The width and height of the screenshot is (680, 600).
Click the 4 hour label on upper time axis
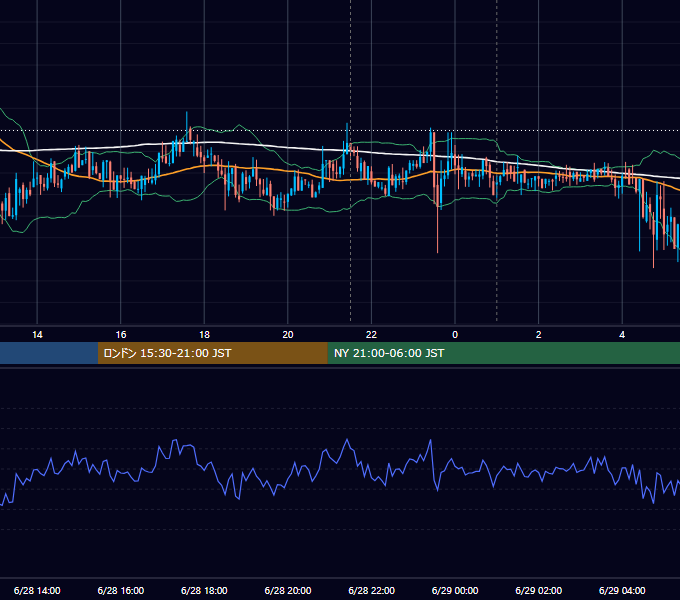622,335
